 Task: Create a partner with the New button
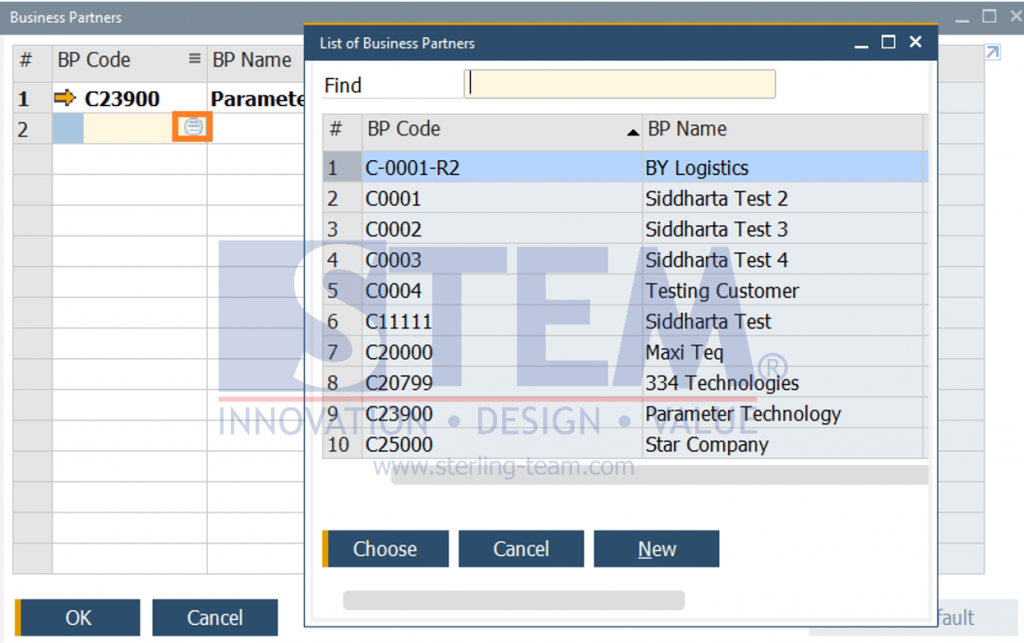coord(656,548)
